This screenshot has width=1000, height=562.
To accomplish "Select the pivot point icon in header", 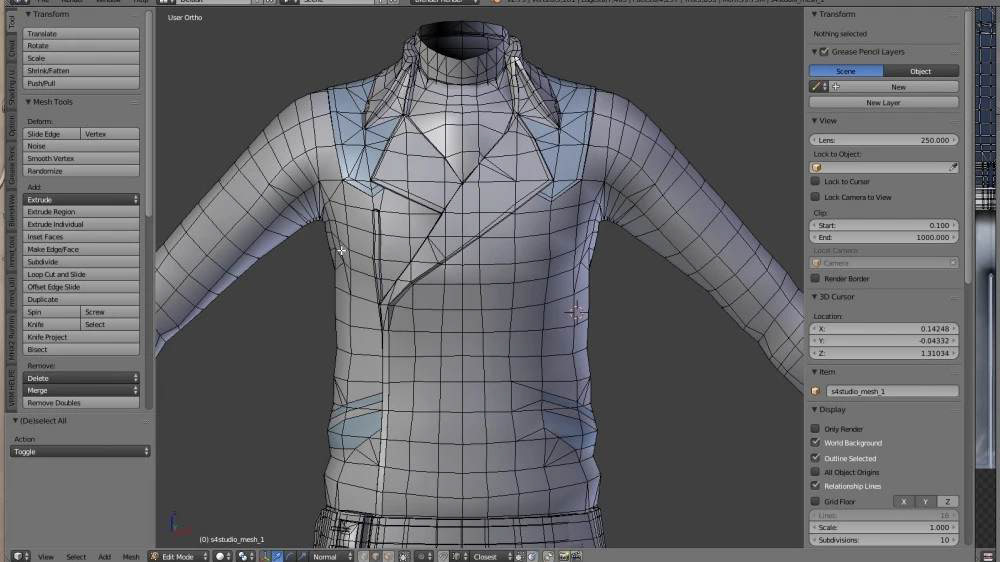I will coord(243,556).
